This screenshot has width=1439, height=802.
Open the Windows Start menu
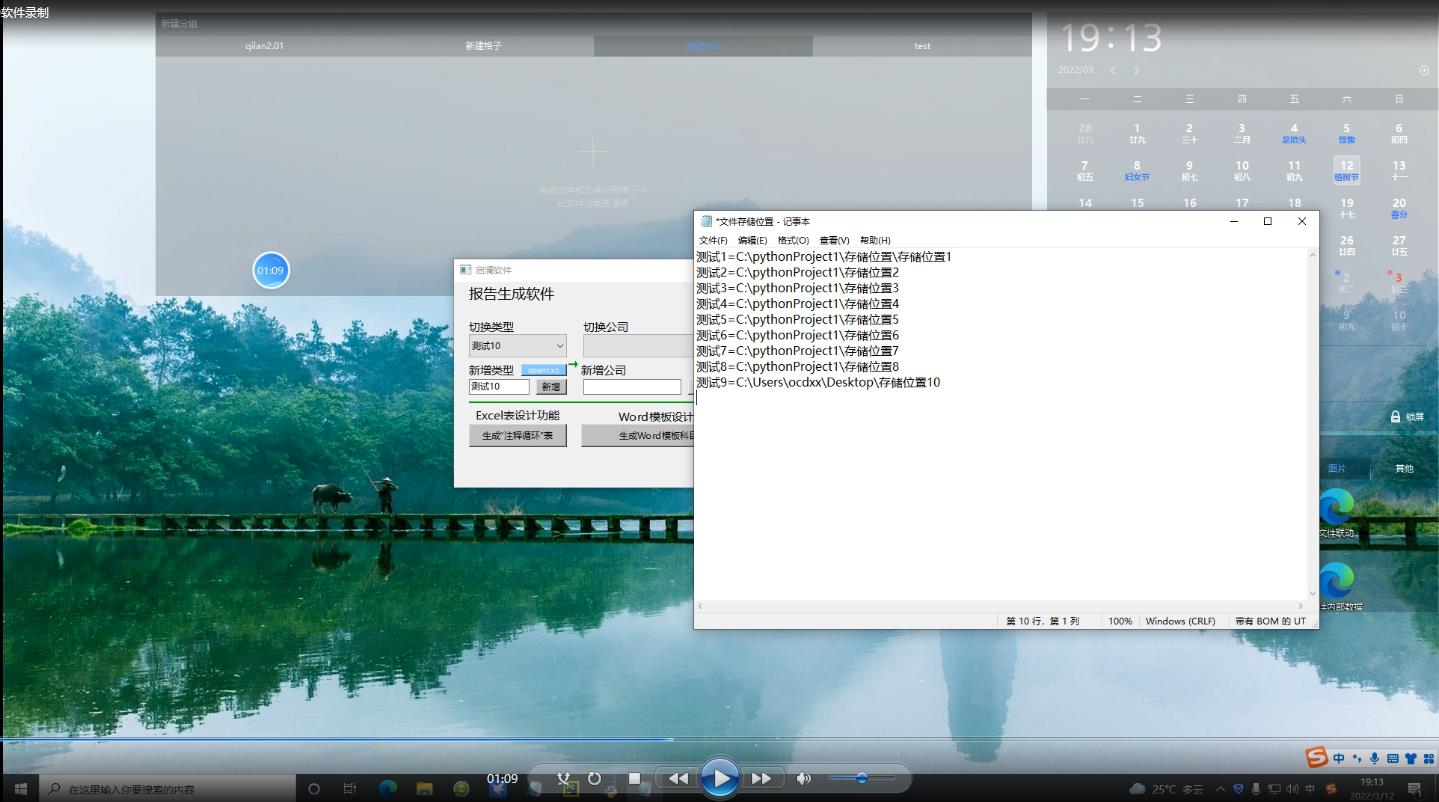click(19, 788)
